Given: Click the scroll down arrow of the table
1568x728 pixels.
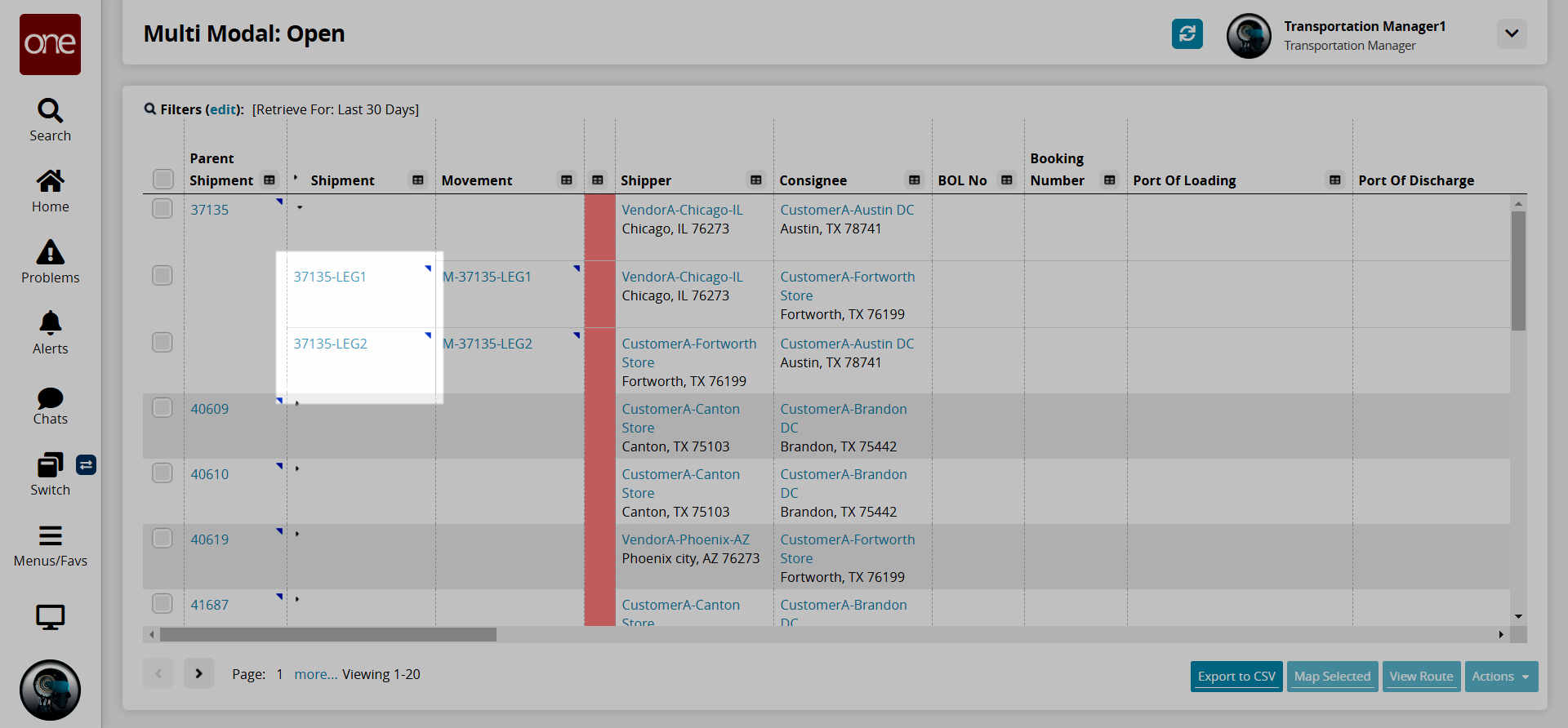Looking at the screenshot, I should click(x=1518, y=616).
